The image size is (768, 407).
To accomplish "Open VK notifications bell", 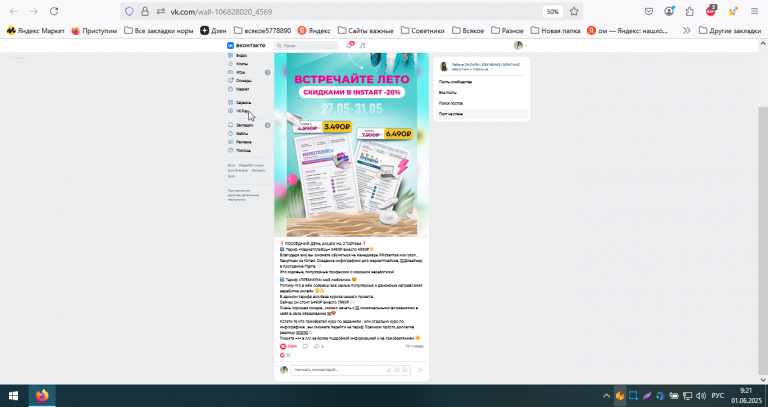I will (x=350, y=45).
